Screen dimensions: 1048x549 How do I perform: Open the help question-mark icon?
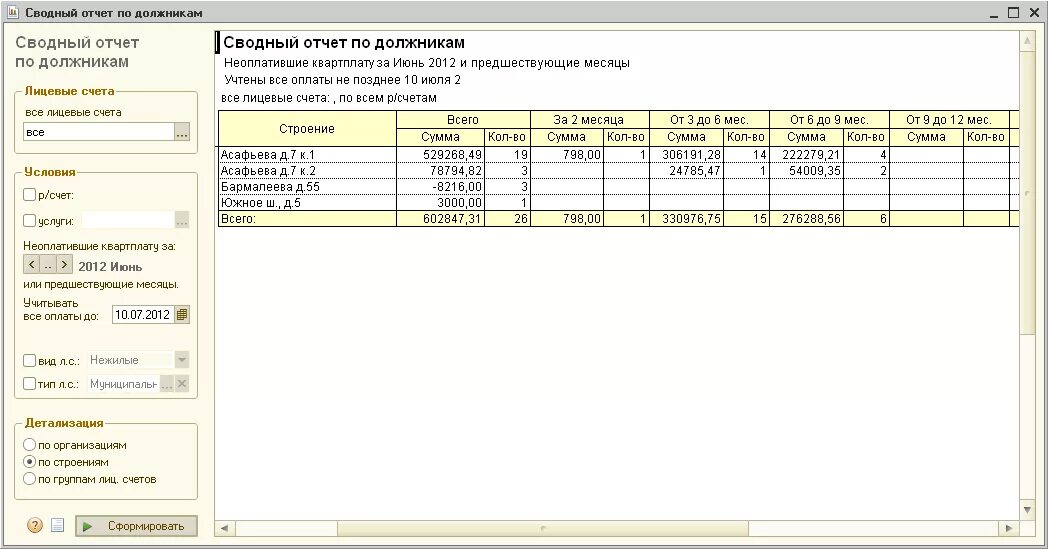click(35, 525)
